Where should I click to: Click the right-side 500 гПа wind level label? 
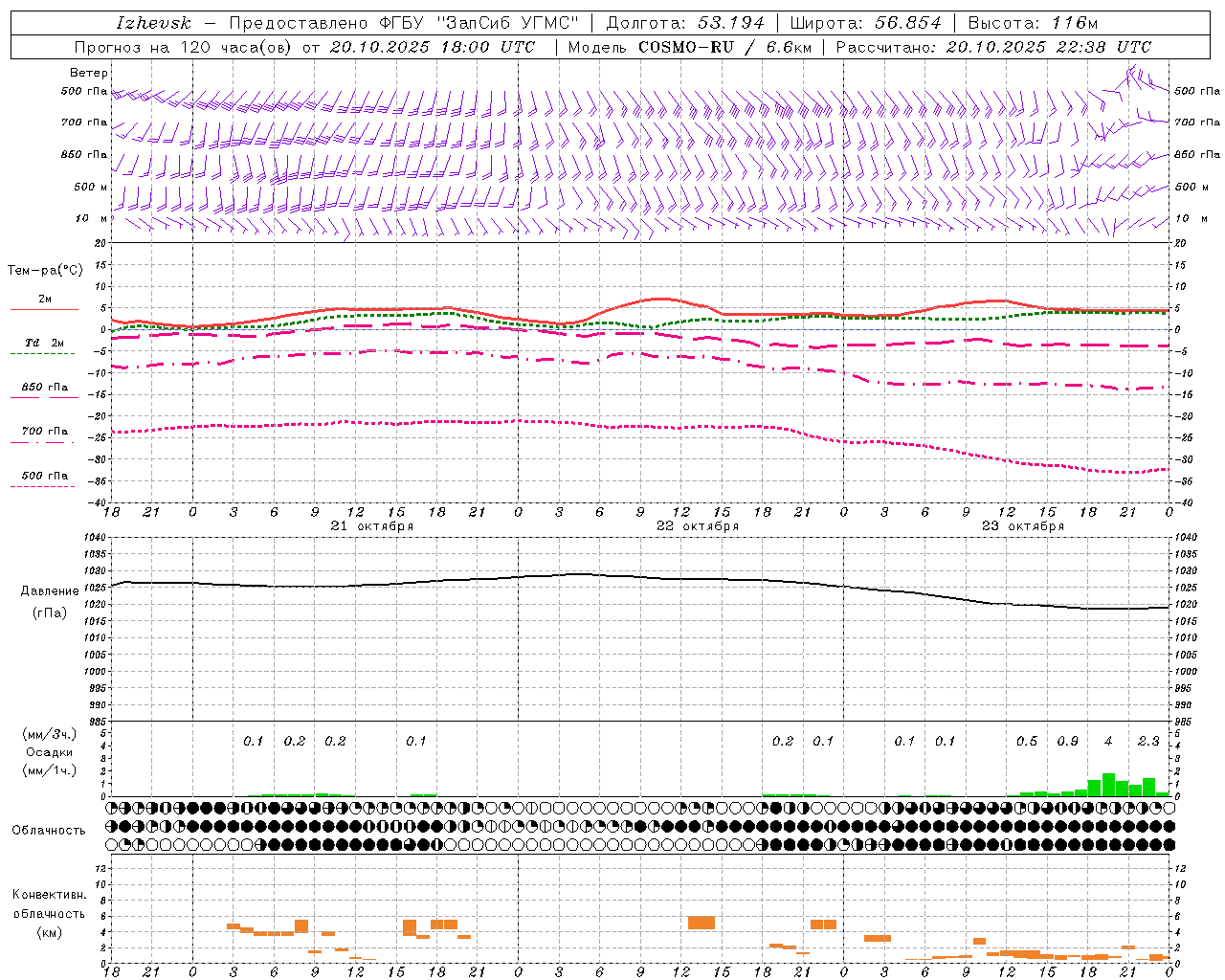[1197, 92]
